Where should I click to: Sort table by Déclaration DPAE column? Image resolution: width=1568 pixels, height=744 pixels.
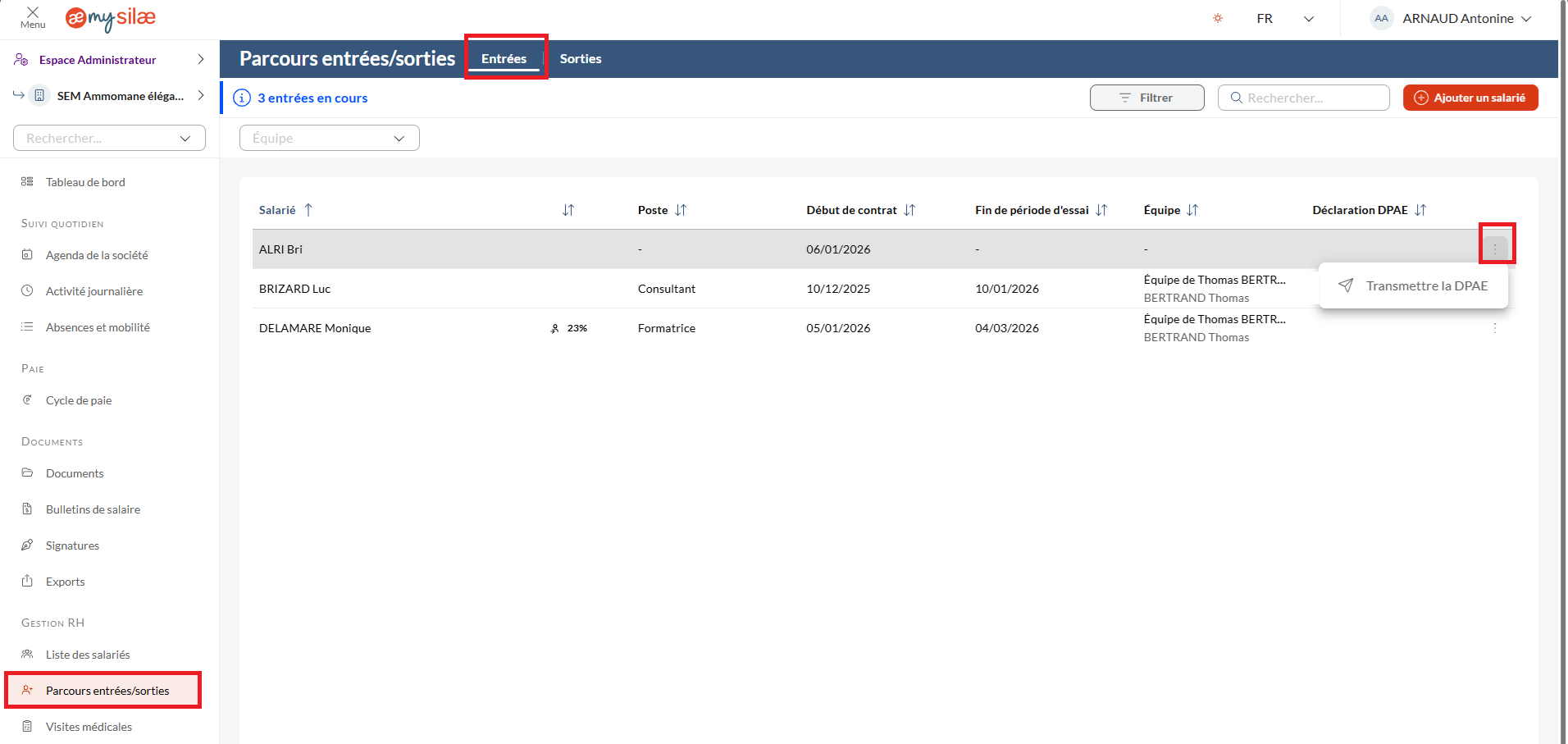[1420, 210]
